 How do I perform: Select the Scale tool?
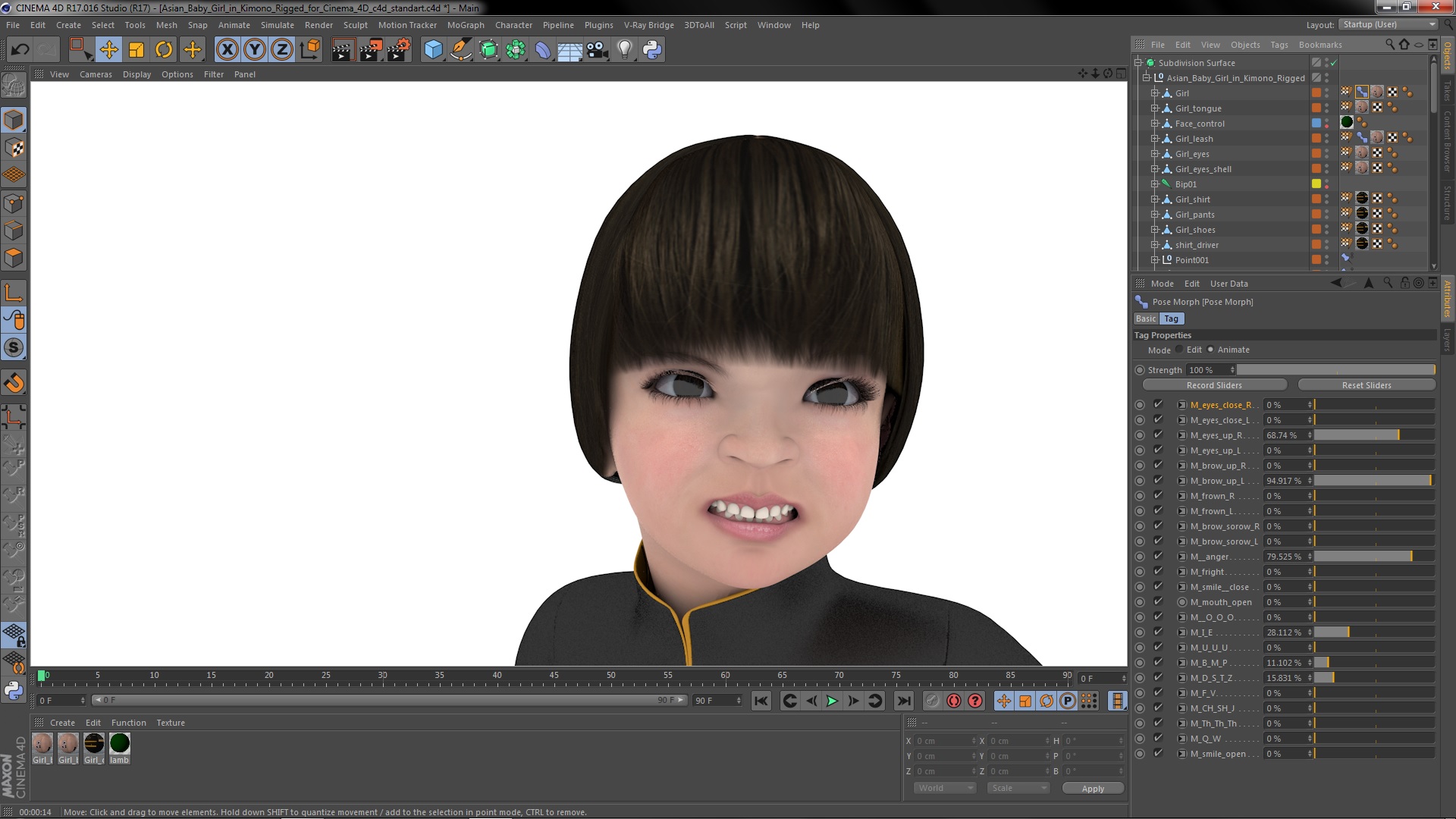click(x=136, y=50)
